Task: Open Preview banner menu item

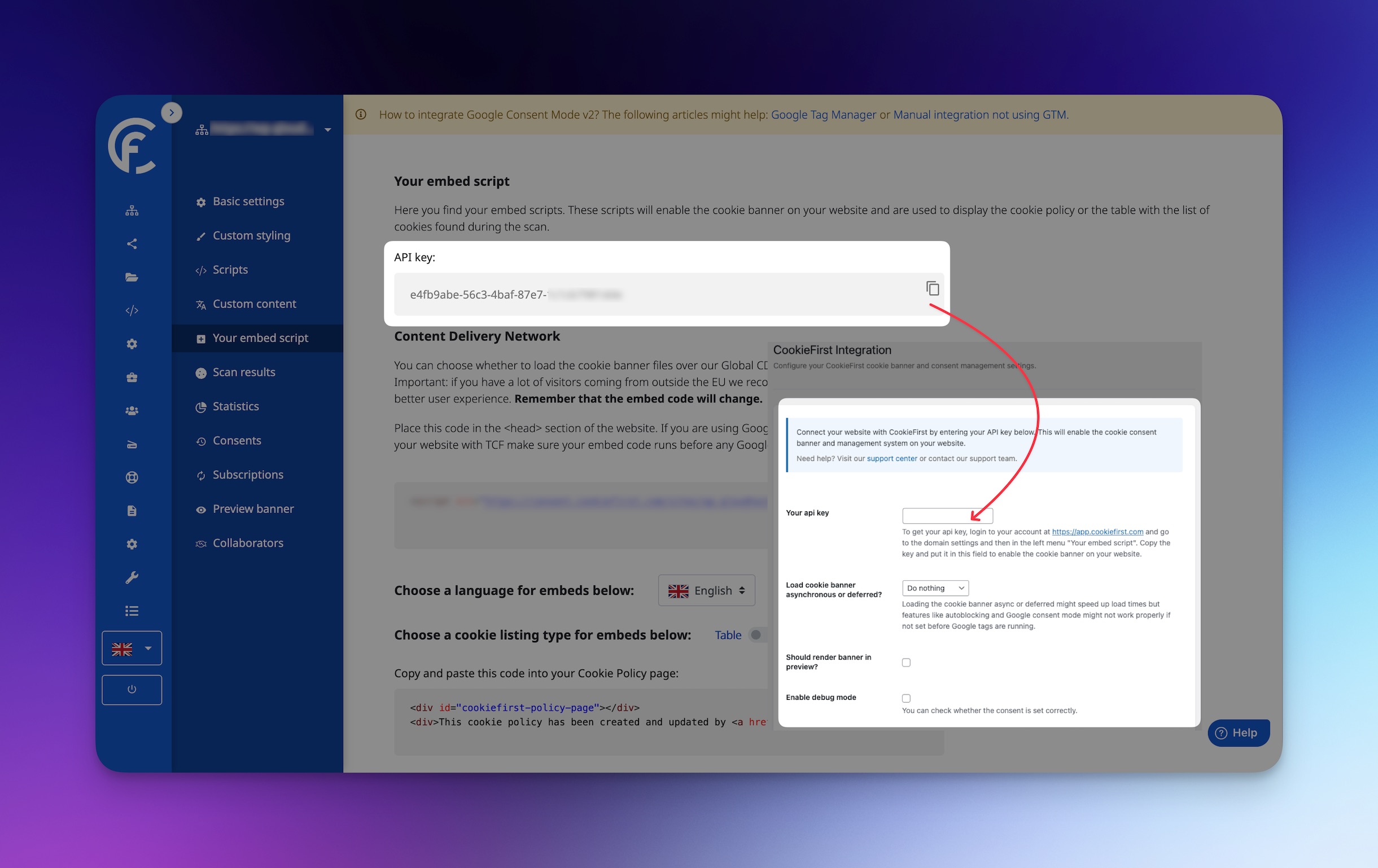Action: pos(253,509)
